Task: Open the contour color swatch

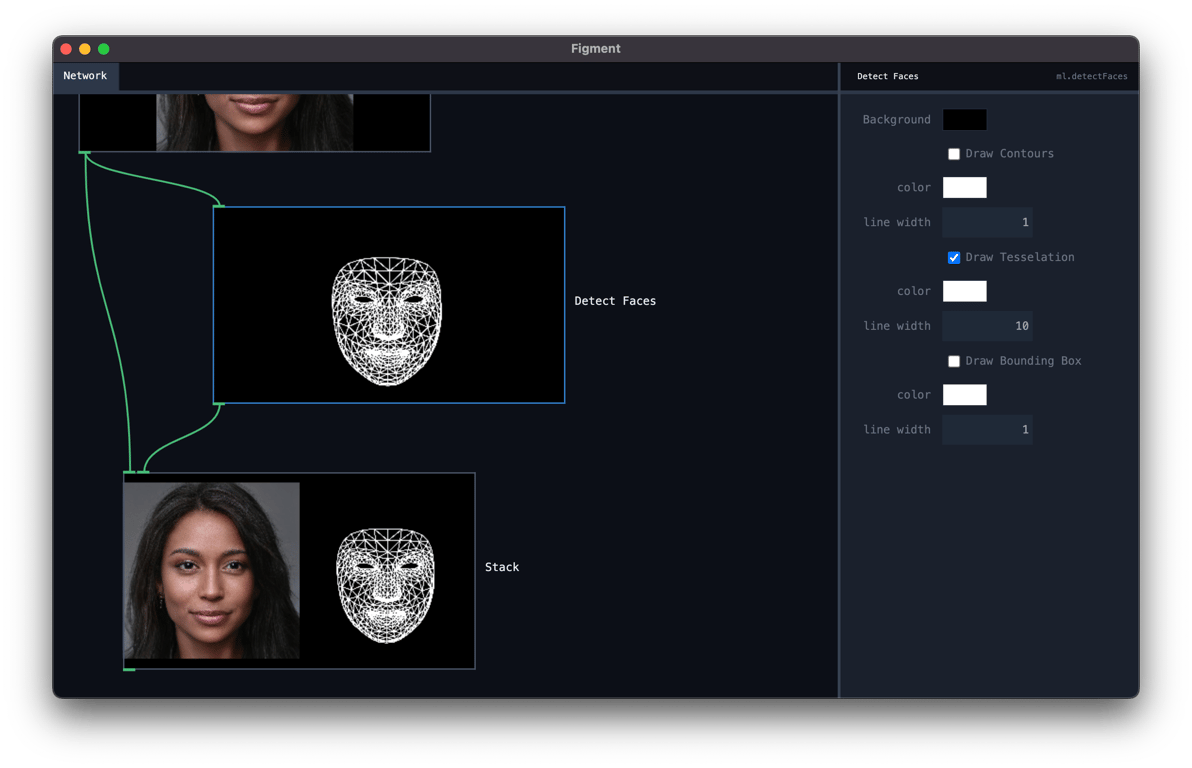Action: coord(964,187)
